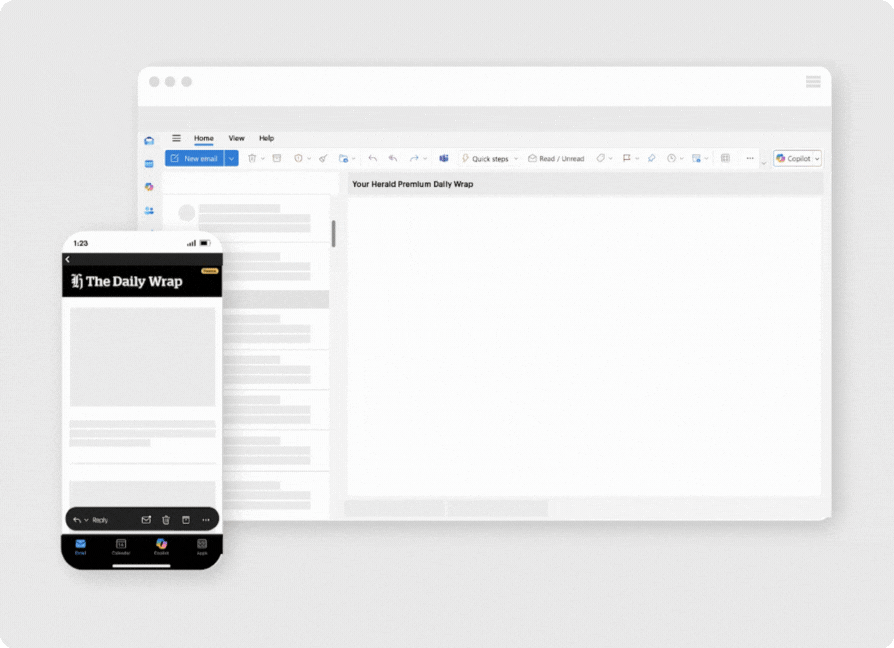Tap the back arrow on phone
Viewport: 894px width, 648px height.
click(x=68, y=259)
